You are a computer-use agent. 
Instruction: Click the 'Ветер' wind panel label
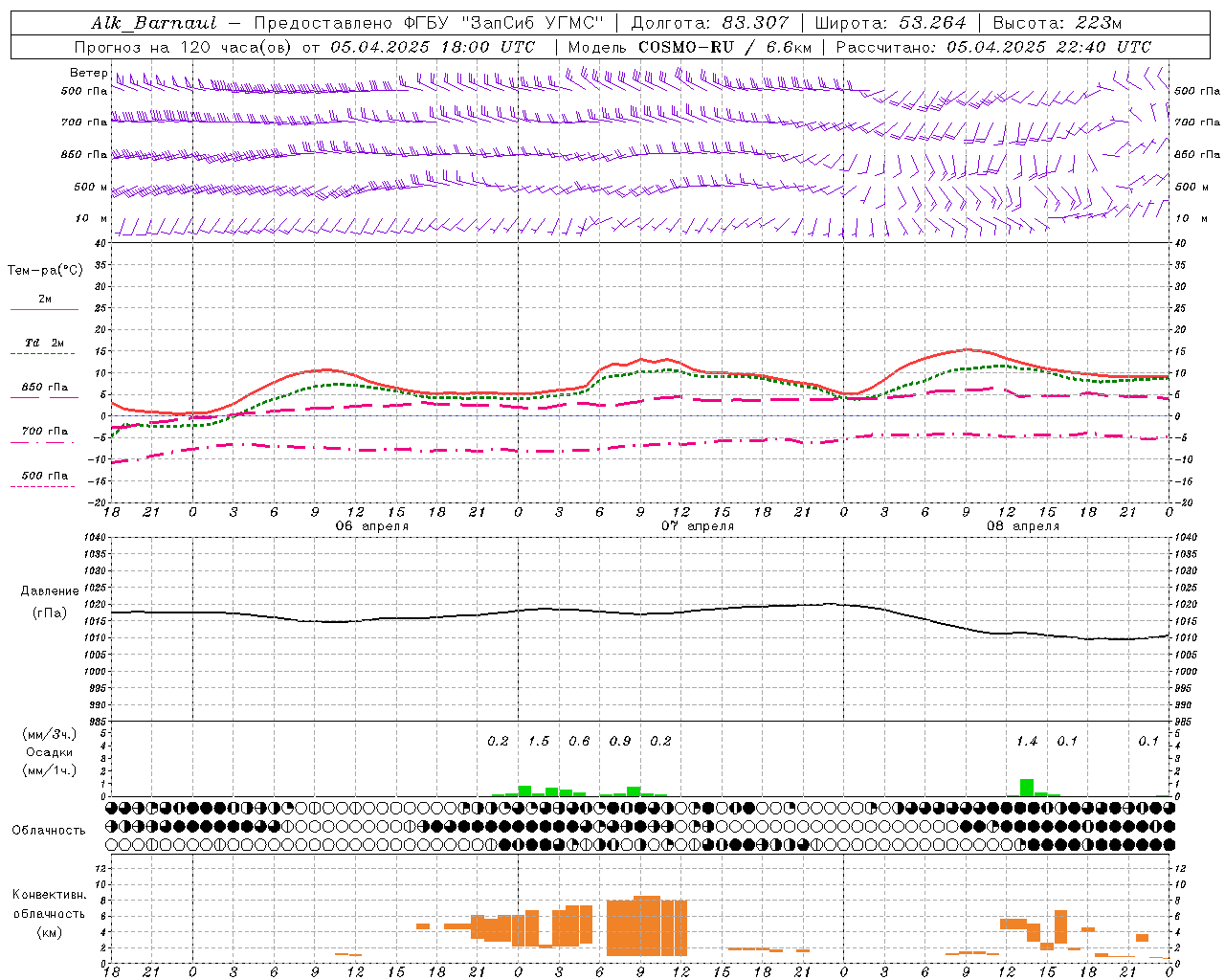[89, 73]
